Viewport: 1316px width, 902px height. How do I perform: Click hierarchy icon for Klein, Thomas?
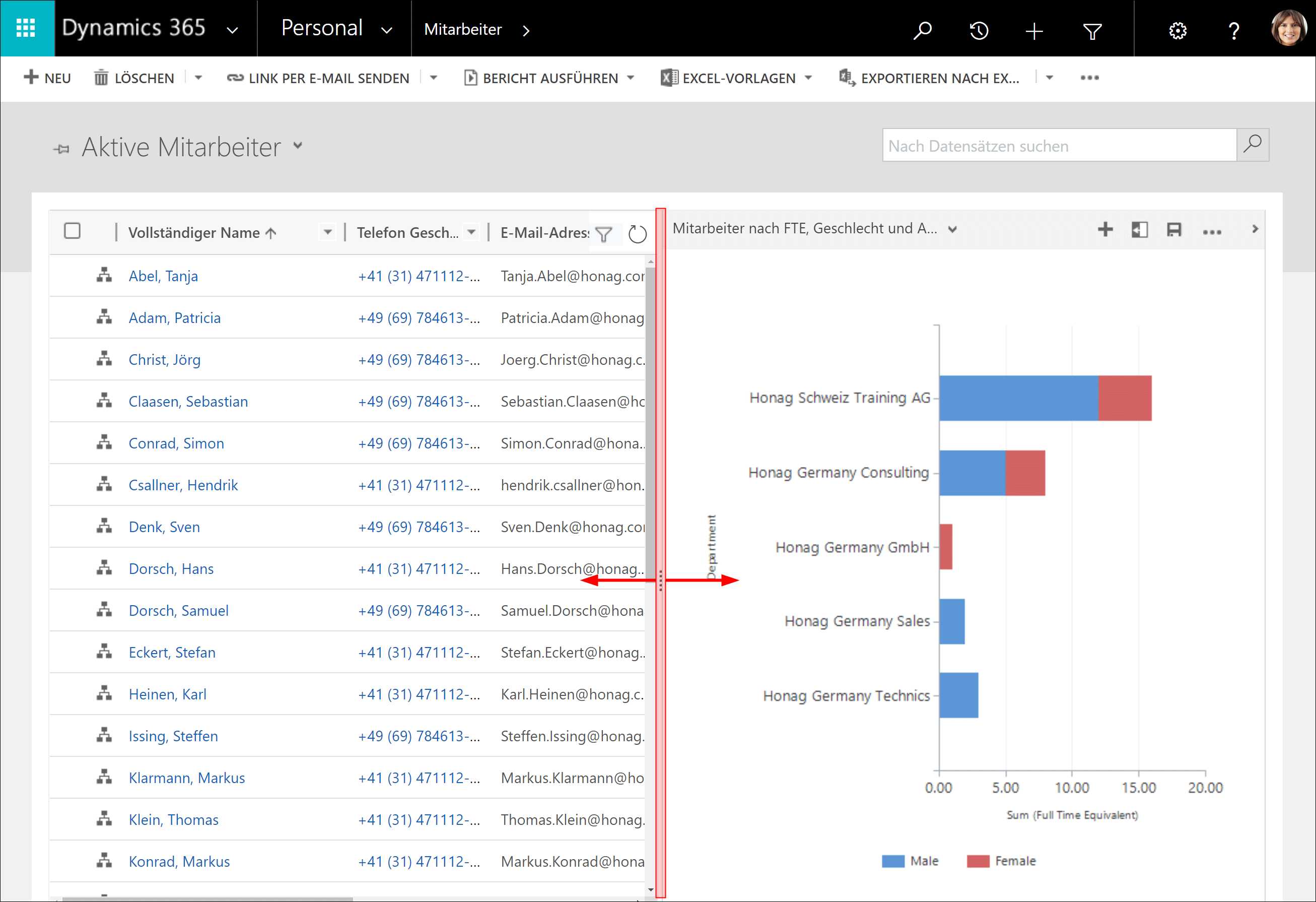tap(104, 819)
